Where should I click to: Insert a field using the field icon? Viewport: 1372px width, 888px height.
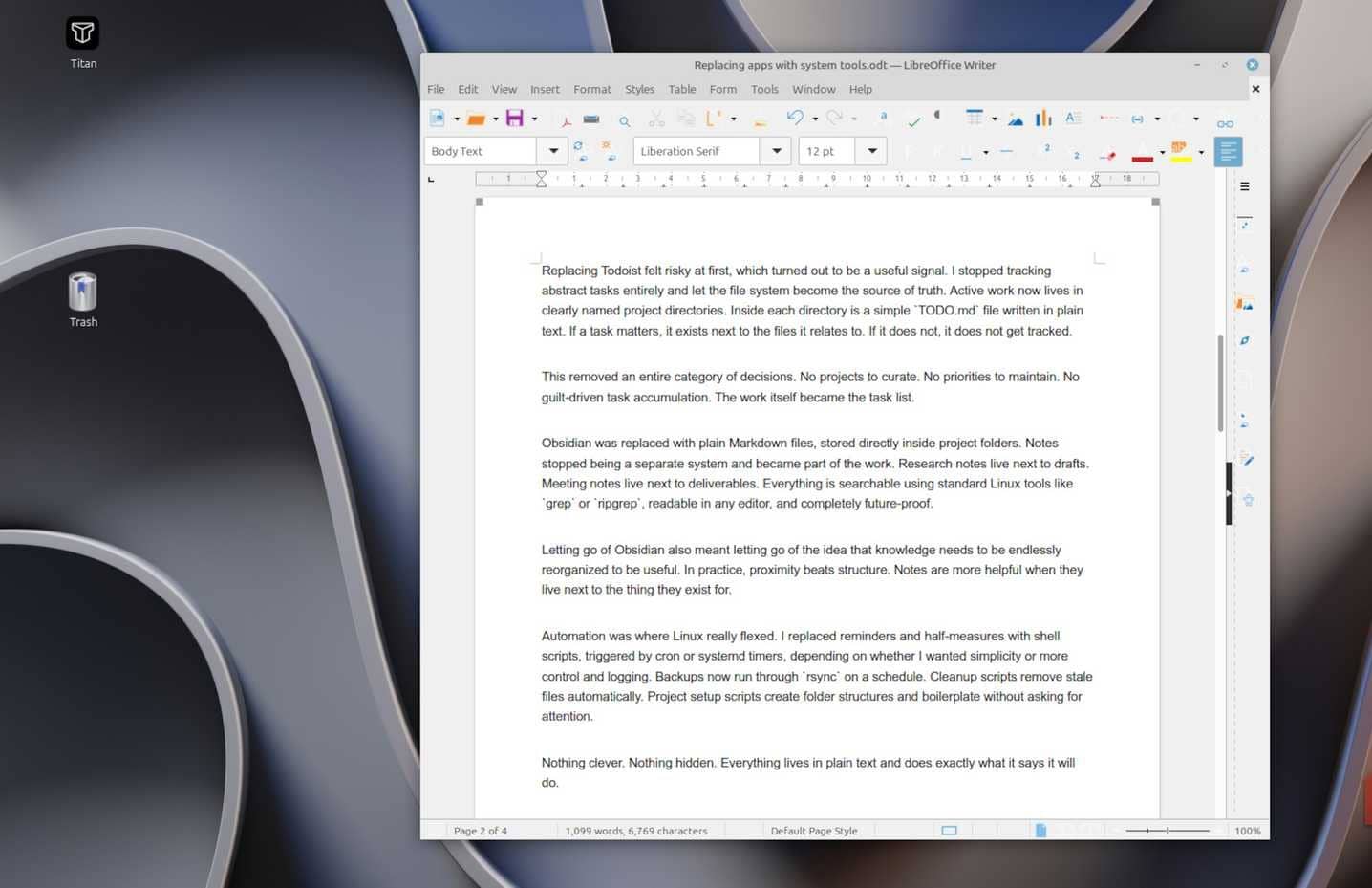click(x=1137, y=119)
